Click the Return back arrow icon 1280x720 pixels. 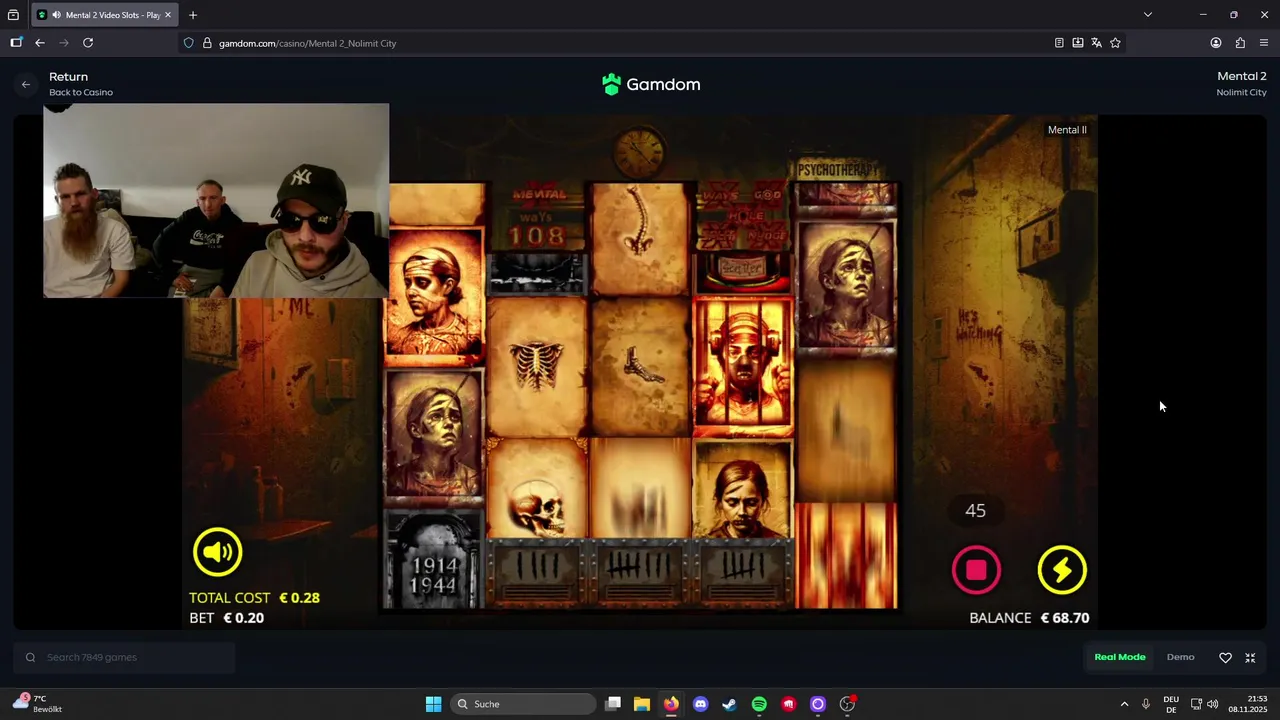[26, 85]
